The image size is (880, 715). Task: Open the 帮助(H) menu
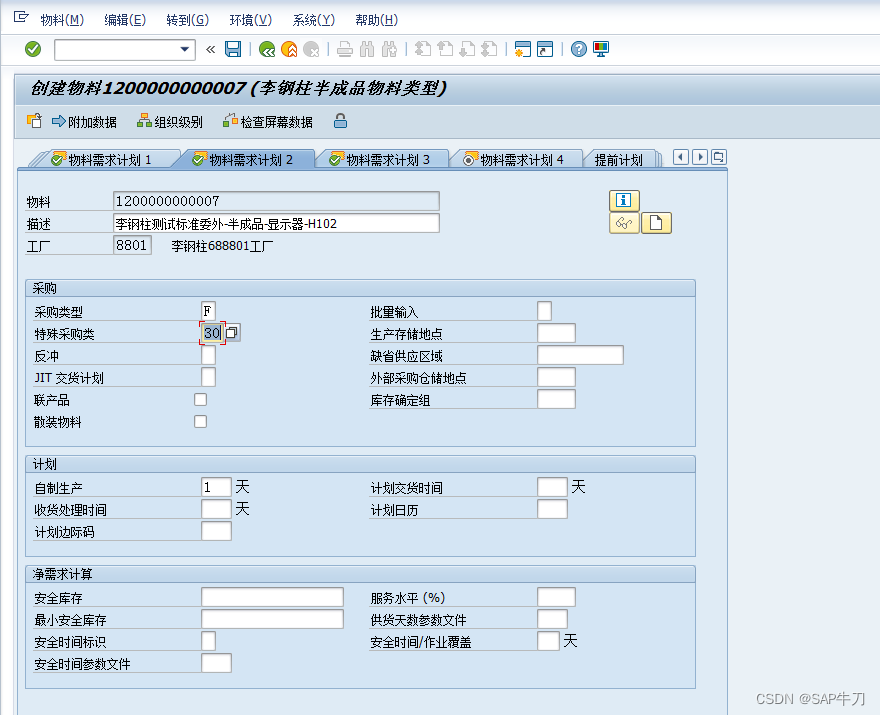point(377,20)
